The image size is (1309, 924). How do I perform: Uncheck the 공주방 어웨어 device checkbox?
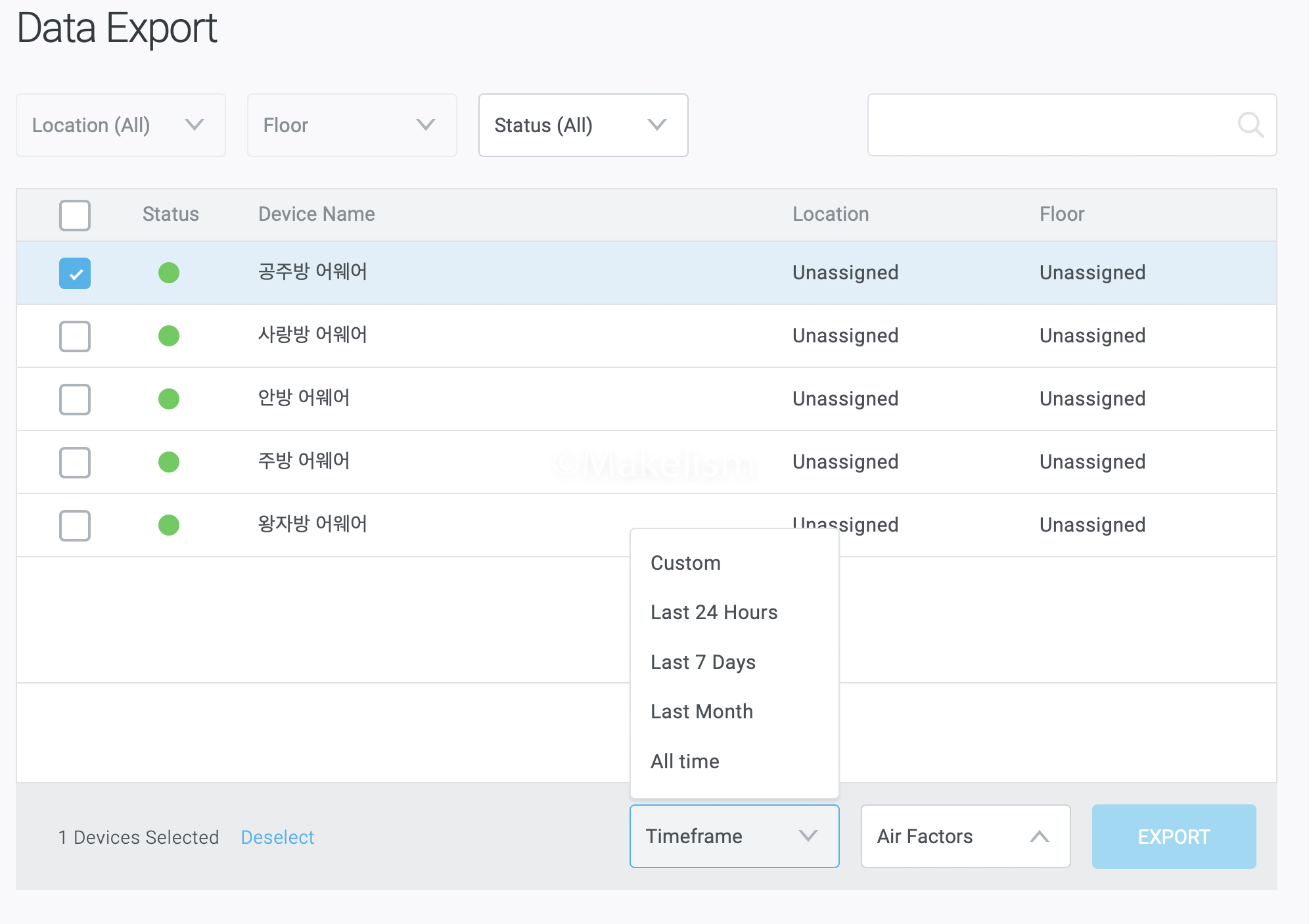(x=75, y=273)
